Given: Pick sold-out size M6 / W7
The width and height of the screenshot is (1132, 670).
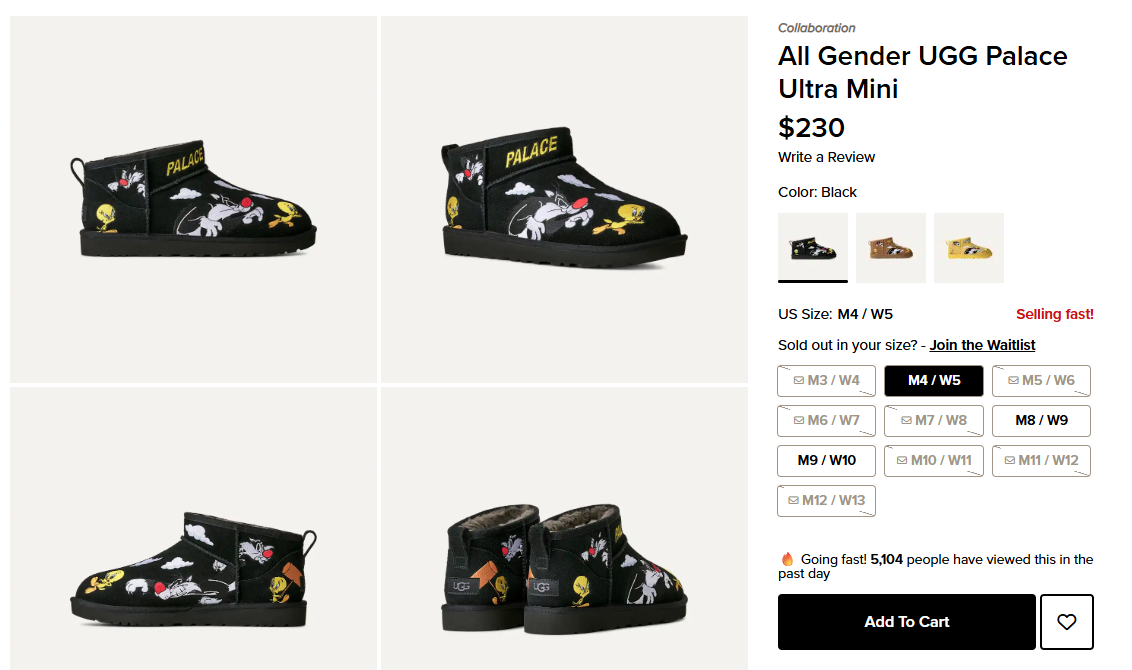Looking at the screenshot, I should pyautogui.click(x=826, y=421).
